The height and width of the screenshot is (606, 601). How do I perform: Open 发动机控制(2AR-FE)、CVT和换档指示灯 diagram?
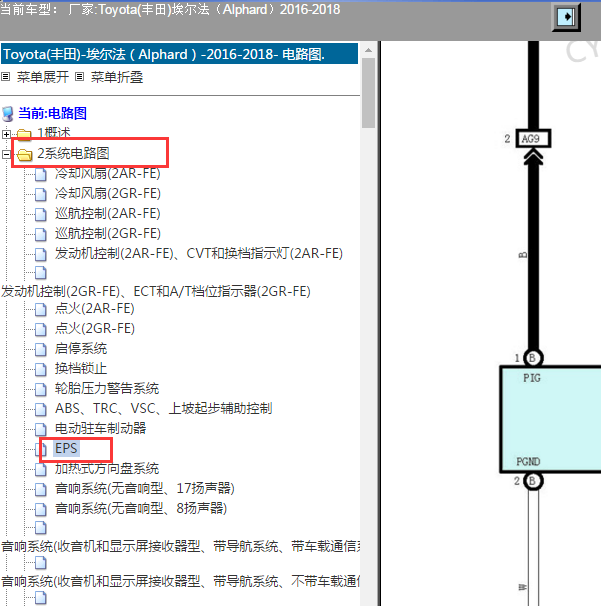199,254
